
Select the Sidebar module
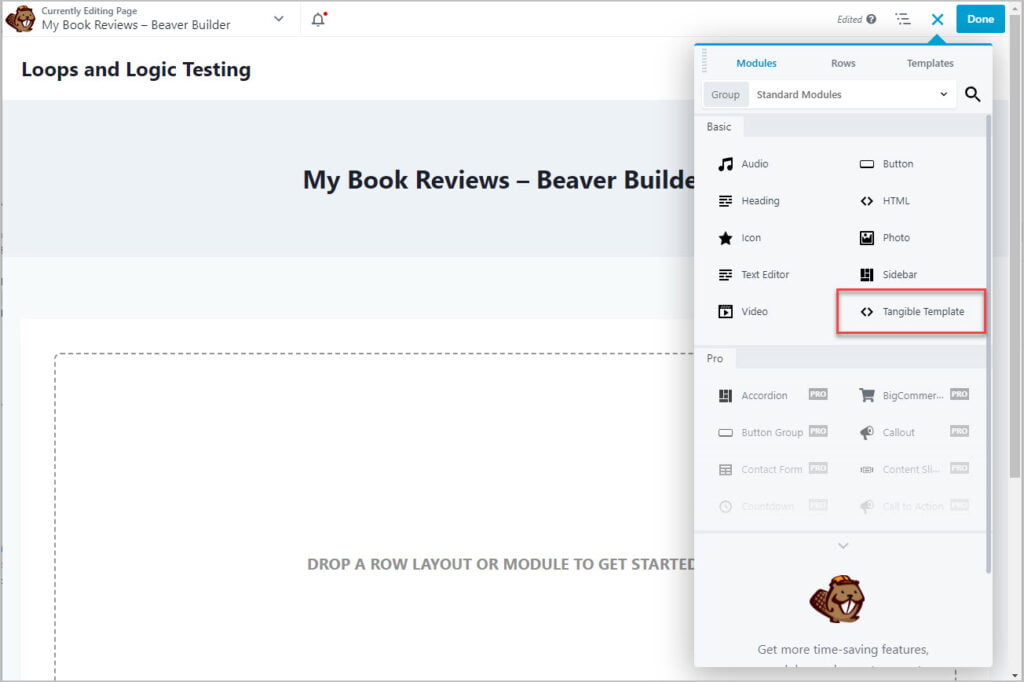coord(899,275)
